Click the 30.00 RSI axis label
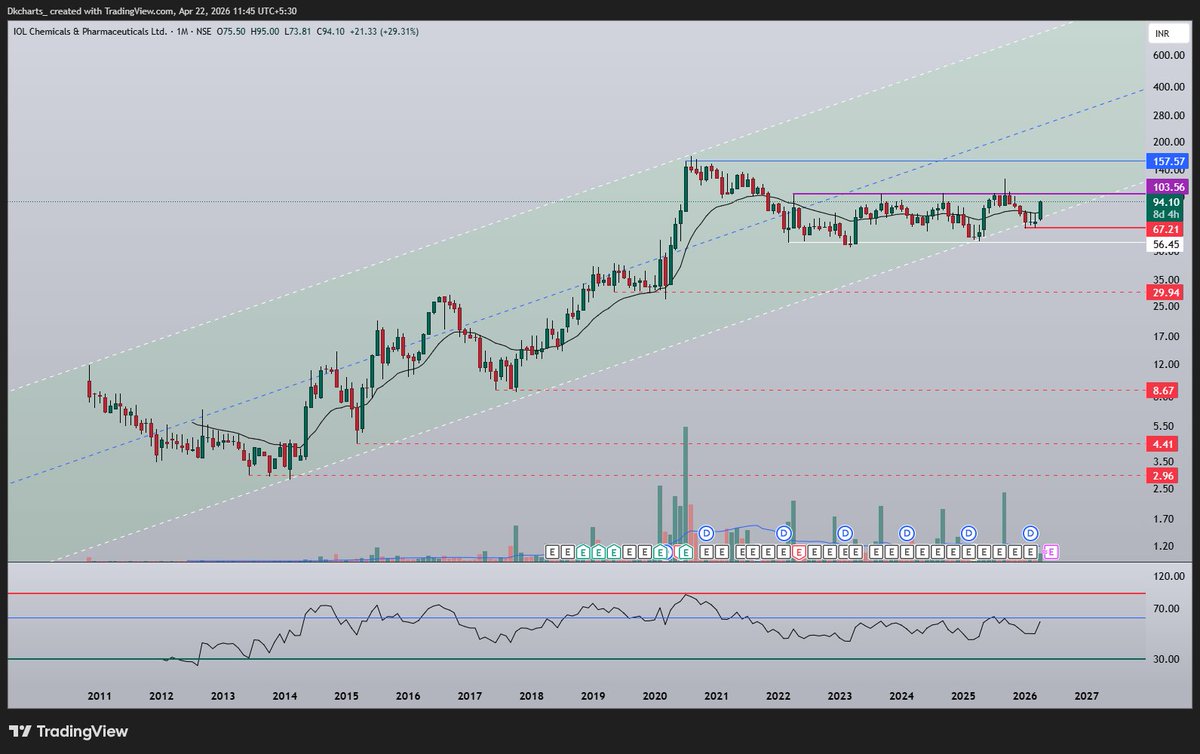Viewport: 1200px width, 754px height. pos(1168,658)
